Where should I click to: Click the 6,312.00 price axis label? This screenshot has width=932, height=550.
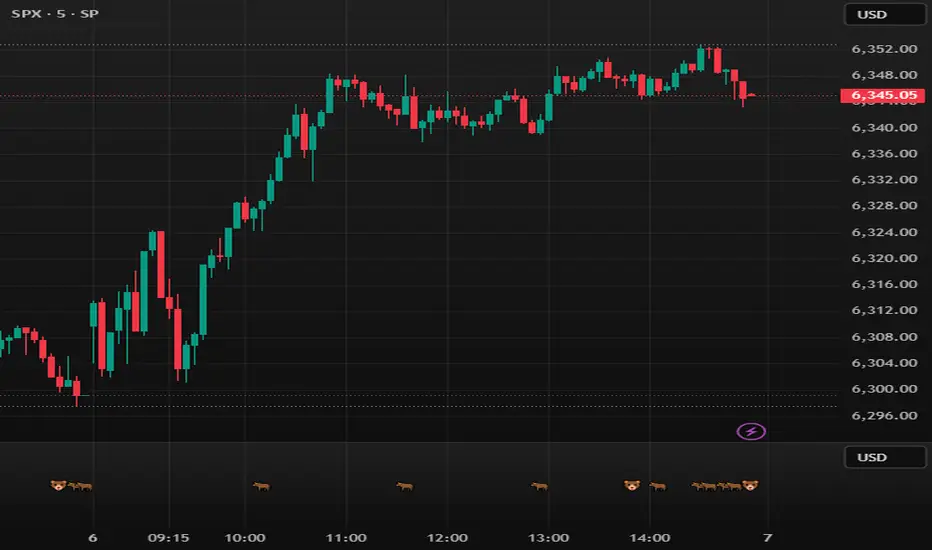[x=884, y=310]
